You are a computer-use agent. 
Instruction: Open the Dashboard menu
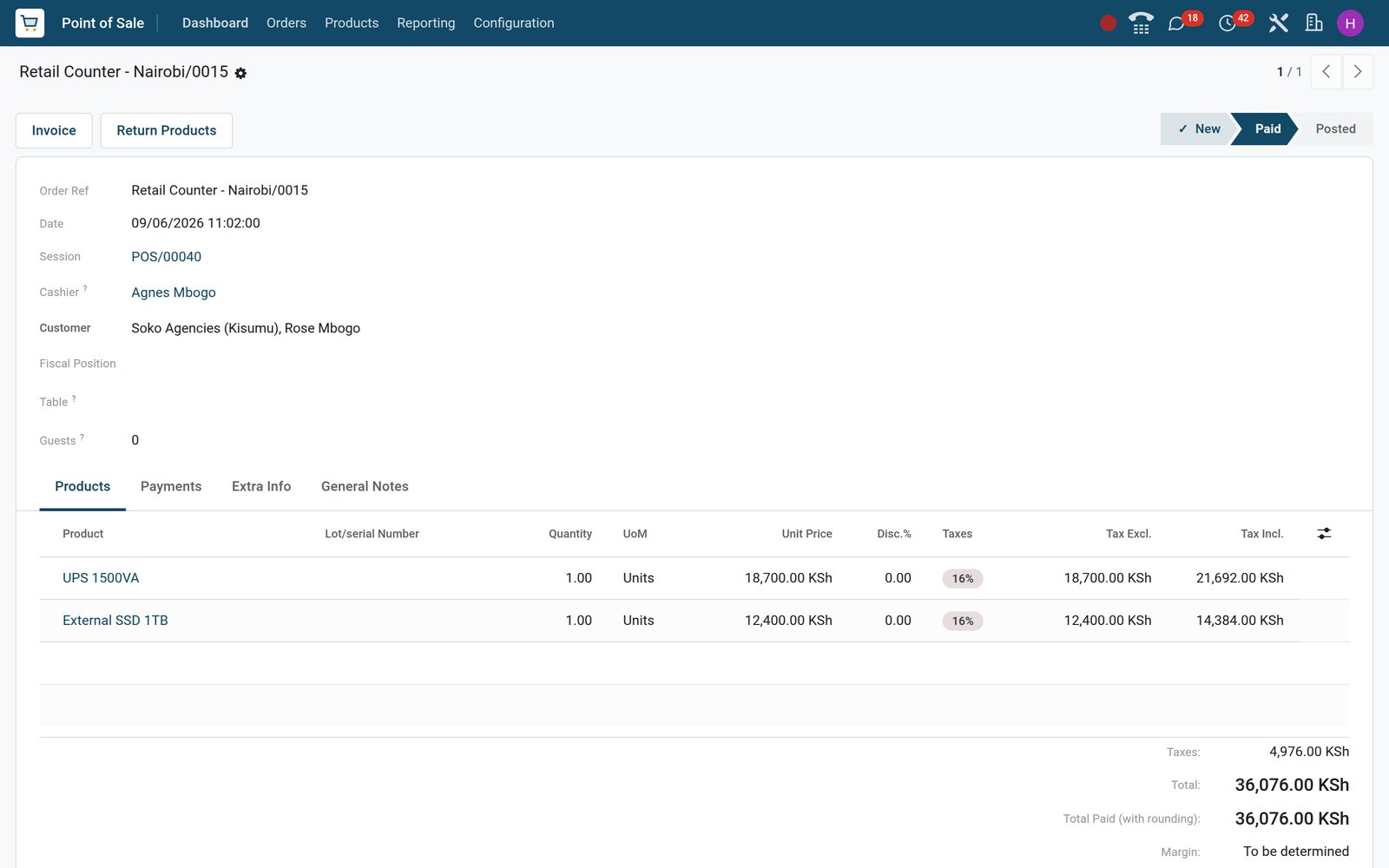pos(215,23)
